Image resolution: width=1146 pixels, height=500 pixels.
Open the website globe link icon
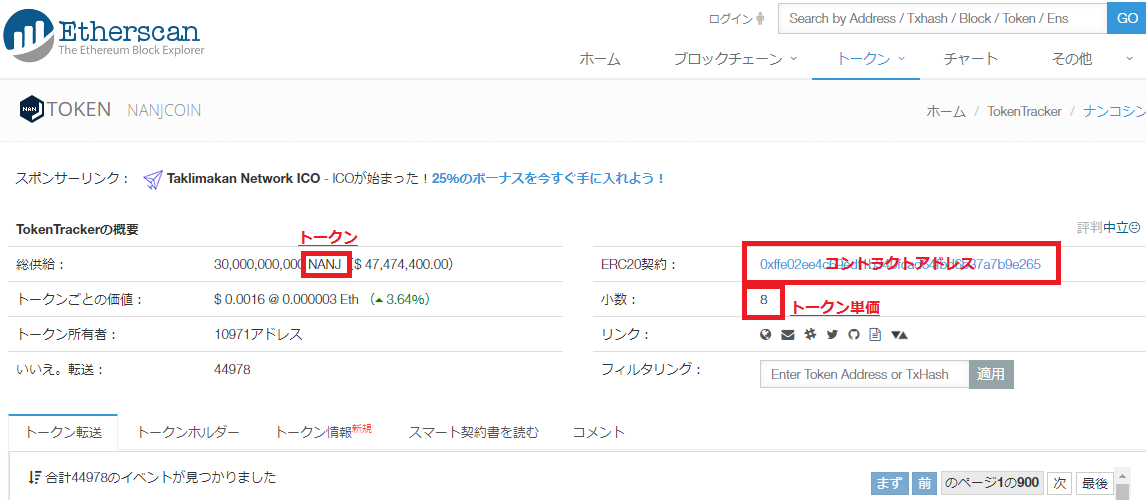766,335
